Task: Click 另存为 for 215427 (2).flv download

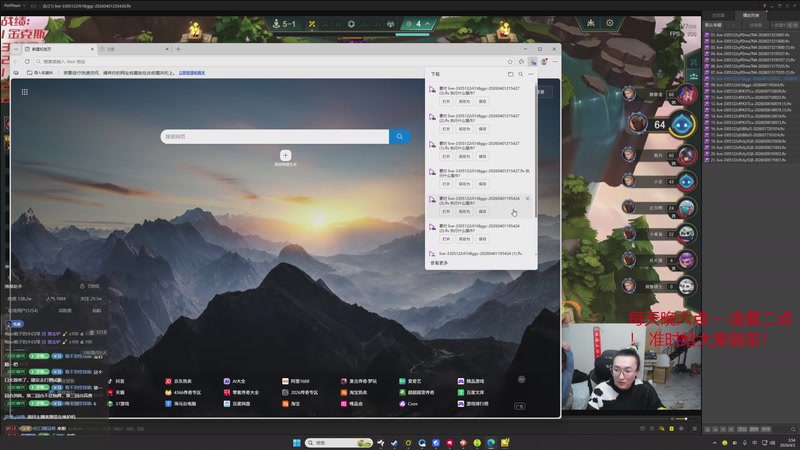Action: pos(464,129)
